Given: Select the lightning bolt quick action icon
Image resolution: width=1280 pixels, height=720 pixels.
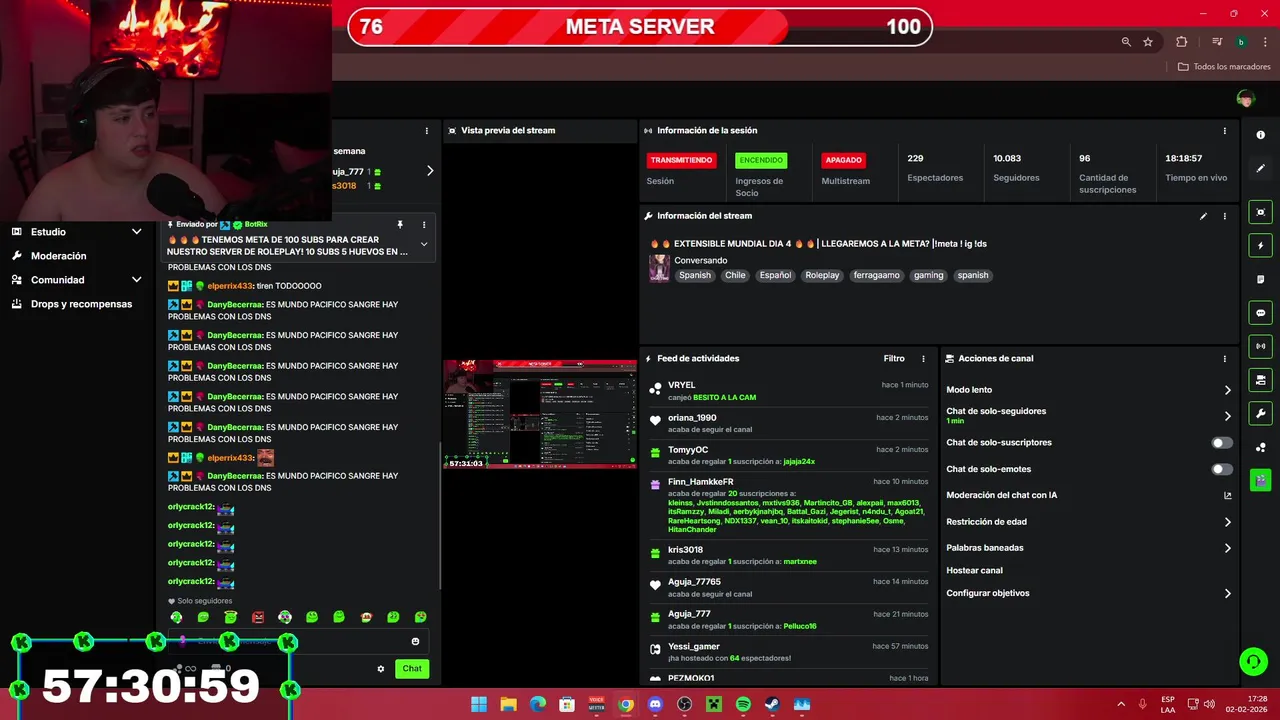Looking at the screenshot, I should tap(1260, 246).
